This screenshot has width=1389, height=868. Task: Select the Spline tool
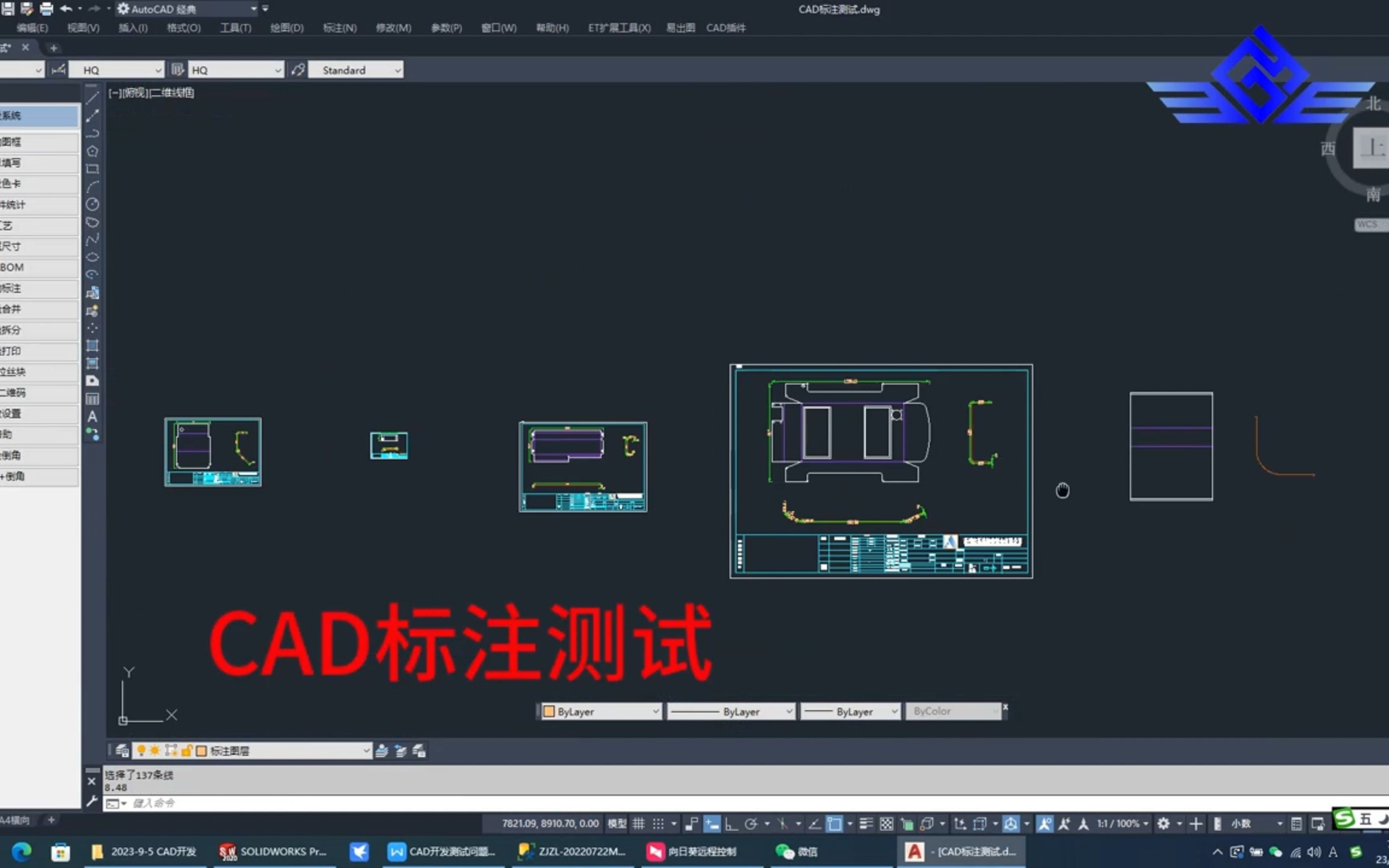[92, 240]
